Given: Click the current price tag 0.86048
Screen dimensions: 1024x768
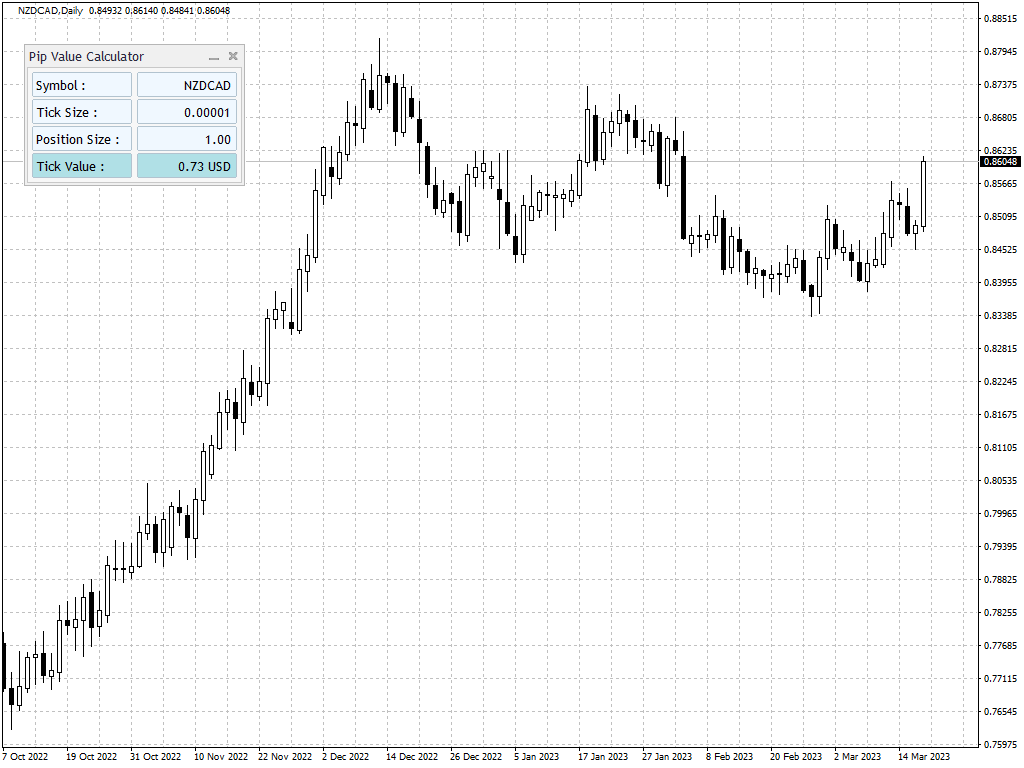Looking at the screenshot, I should 1000,161.
